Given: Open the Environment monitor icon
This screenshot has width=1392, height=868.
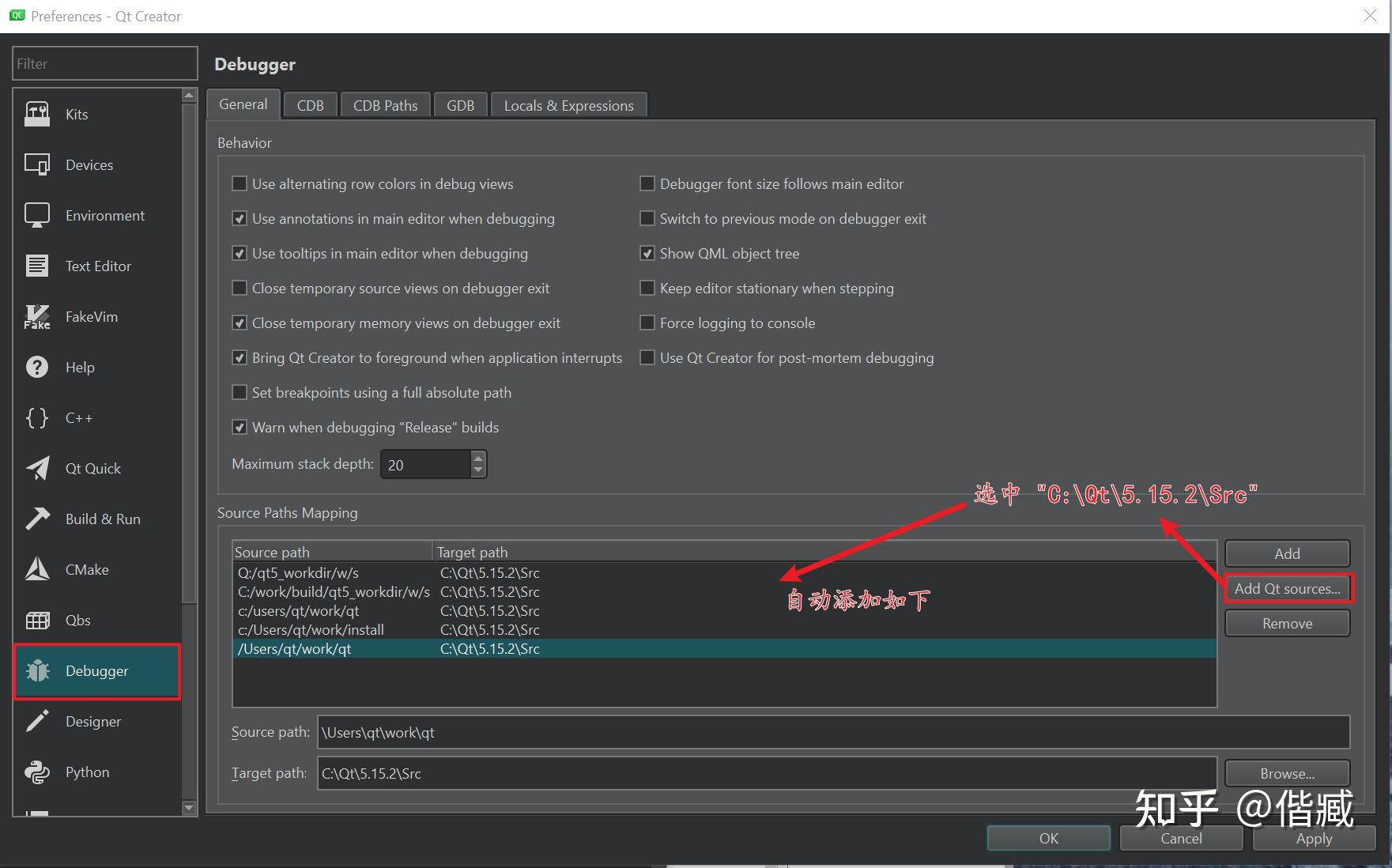Looking at the screenshot, I should (37, 216).
